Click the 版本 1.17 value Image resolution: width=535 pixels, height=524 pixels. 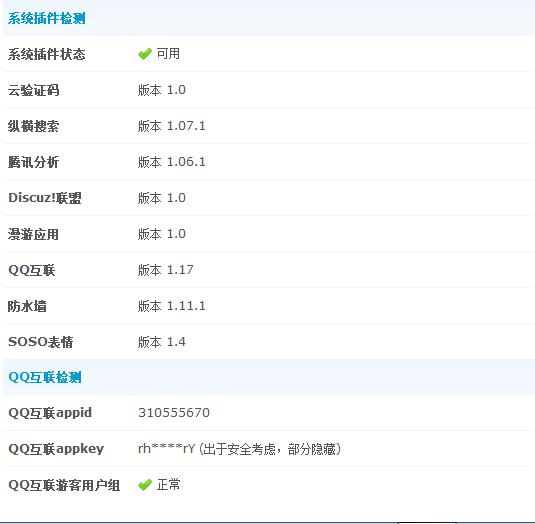coord(165,270)
